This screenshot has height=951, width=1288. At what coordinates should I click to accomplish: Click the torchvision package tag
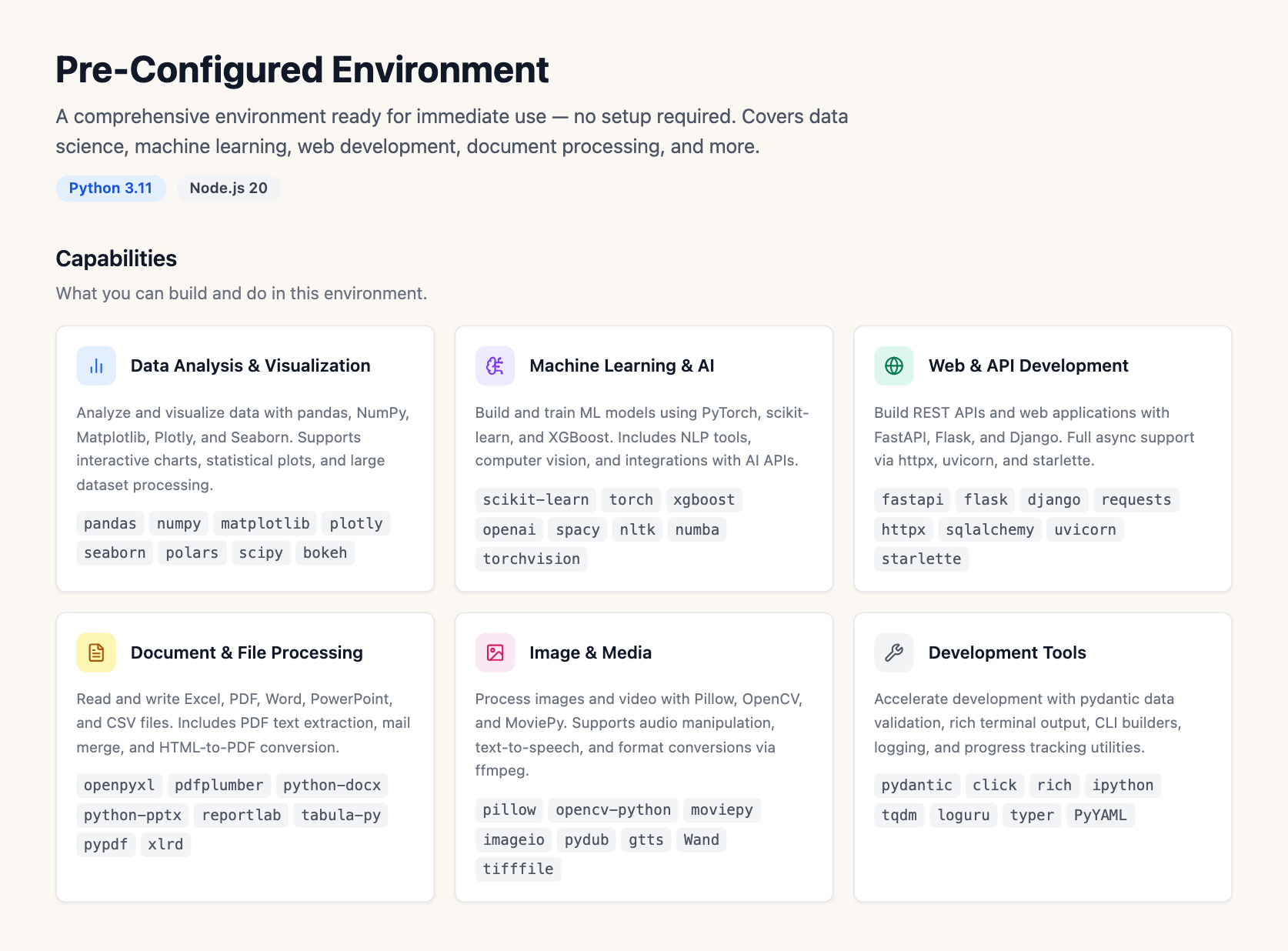pos(532,559)
